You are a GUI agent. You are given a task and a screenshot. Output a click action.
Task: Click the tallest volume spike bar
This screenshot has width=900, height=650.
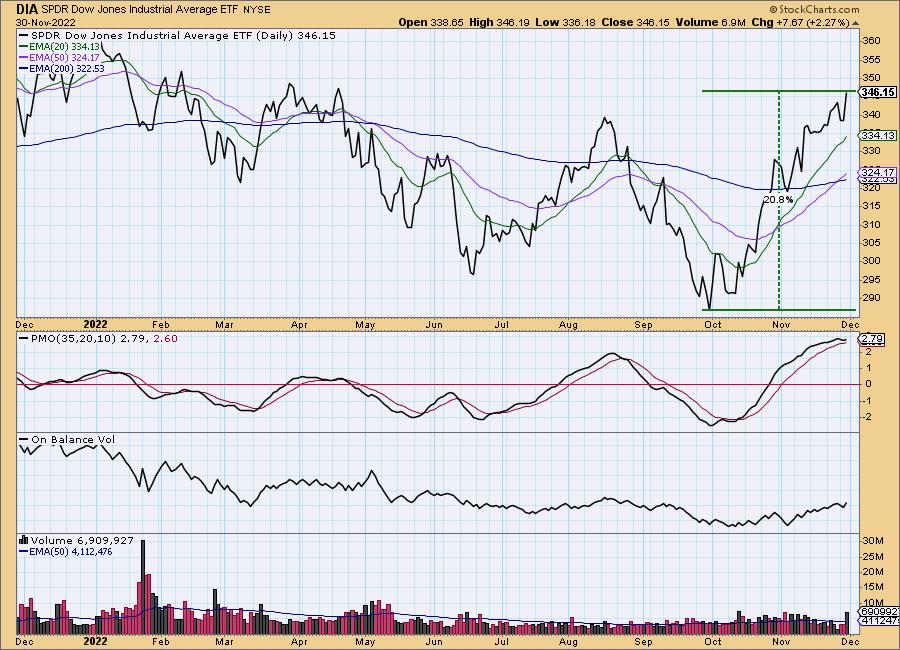[144, 568]
